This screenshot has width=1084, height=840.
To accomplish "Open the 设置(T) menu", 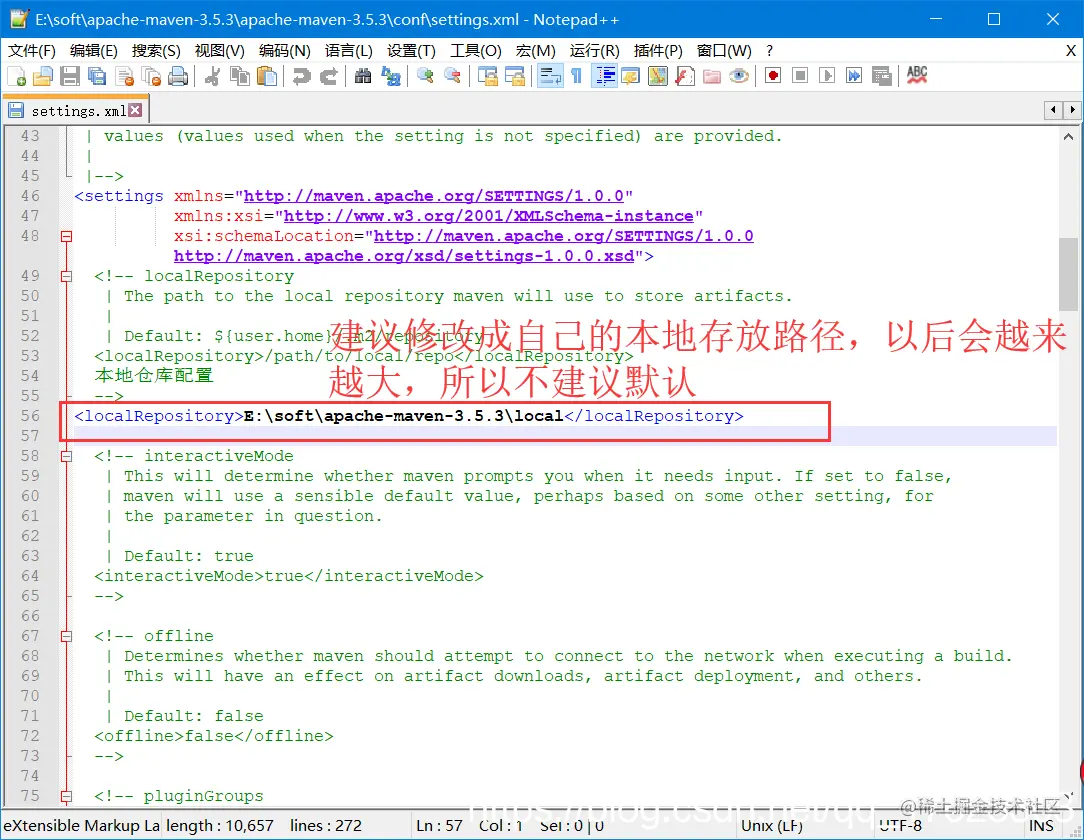I will (x=411, y=50).
